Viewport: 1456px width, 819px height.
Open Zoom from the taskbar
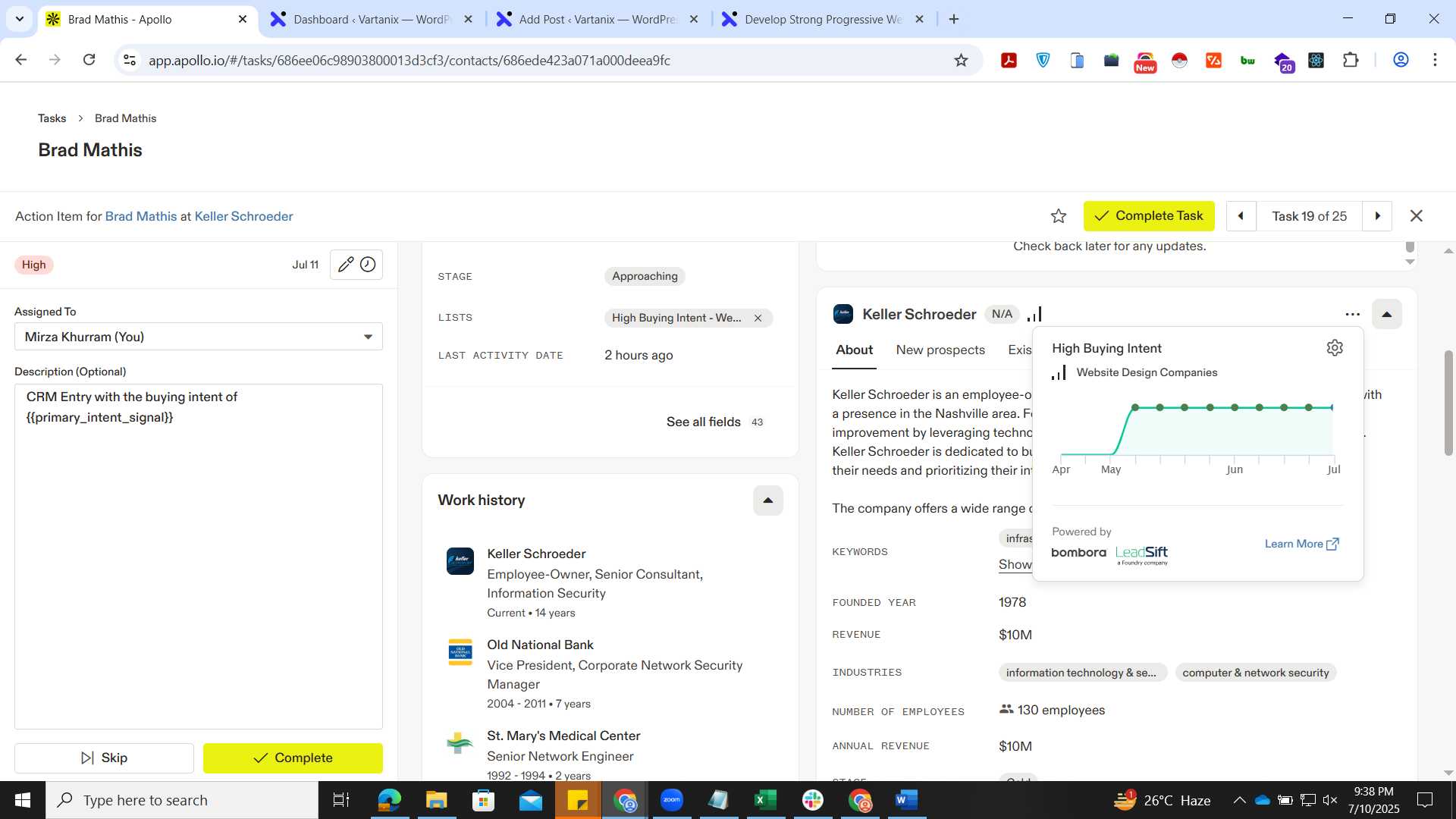point(672,800)
